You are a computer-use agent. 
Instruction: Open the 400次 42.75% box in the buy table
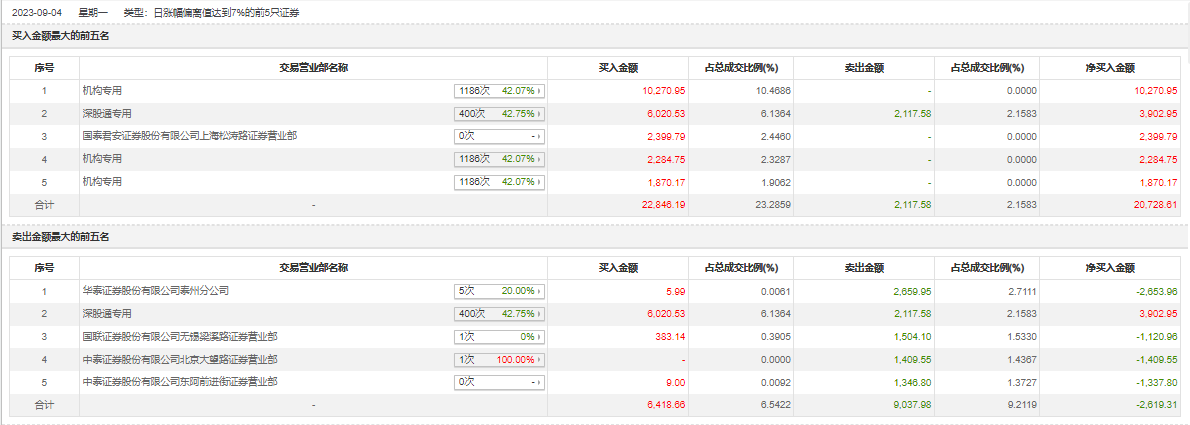tap(500, 113)
